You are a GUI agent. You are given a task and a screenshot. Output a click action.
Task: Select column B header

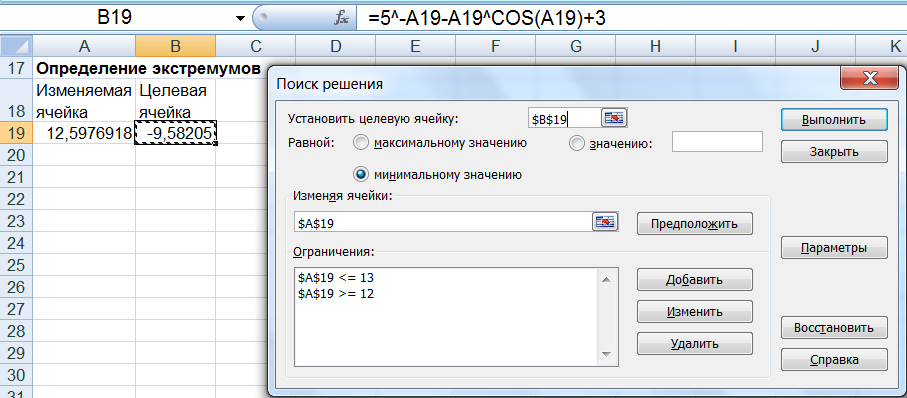tap(175, 46)
